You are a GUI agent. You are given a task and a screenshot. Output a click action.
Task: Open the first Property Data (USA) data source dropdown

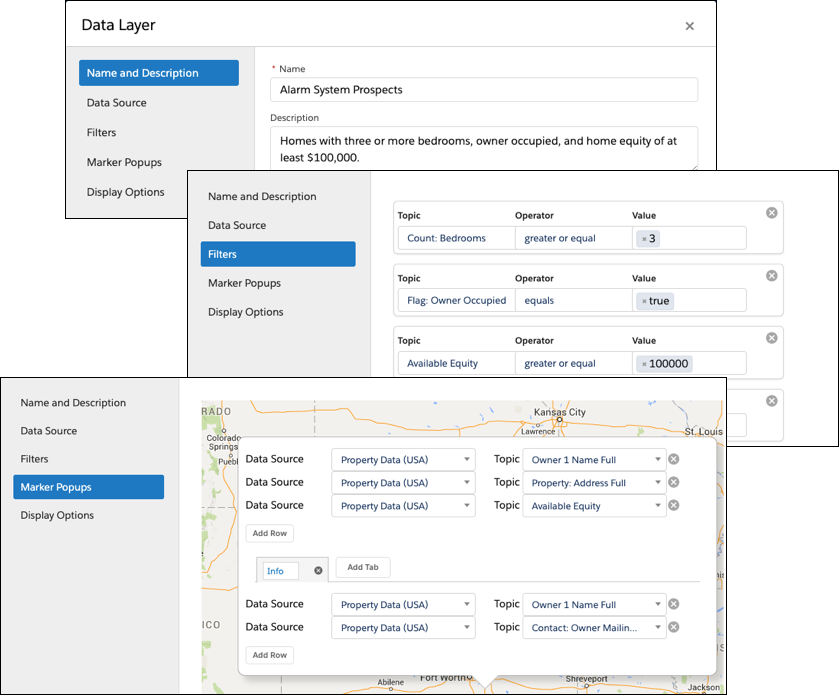[403, 459]
